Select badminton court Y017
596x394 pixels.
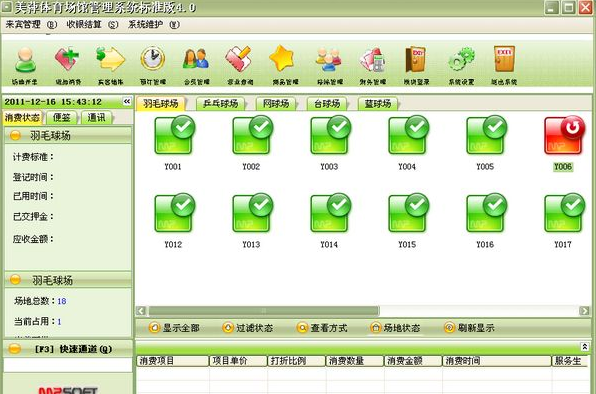coord(564,213)
